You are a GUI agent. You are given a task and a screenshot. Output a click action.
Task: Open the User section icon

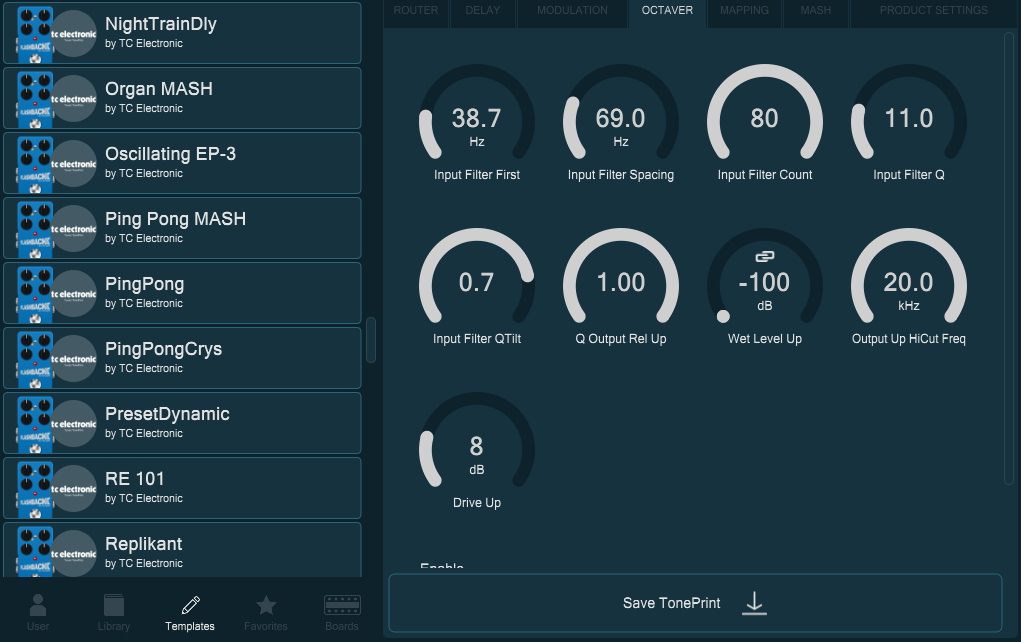38,605
